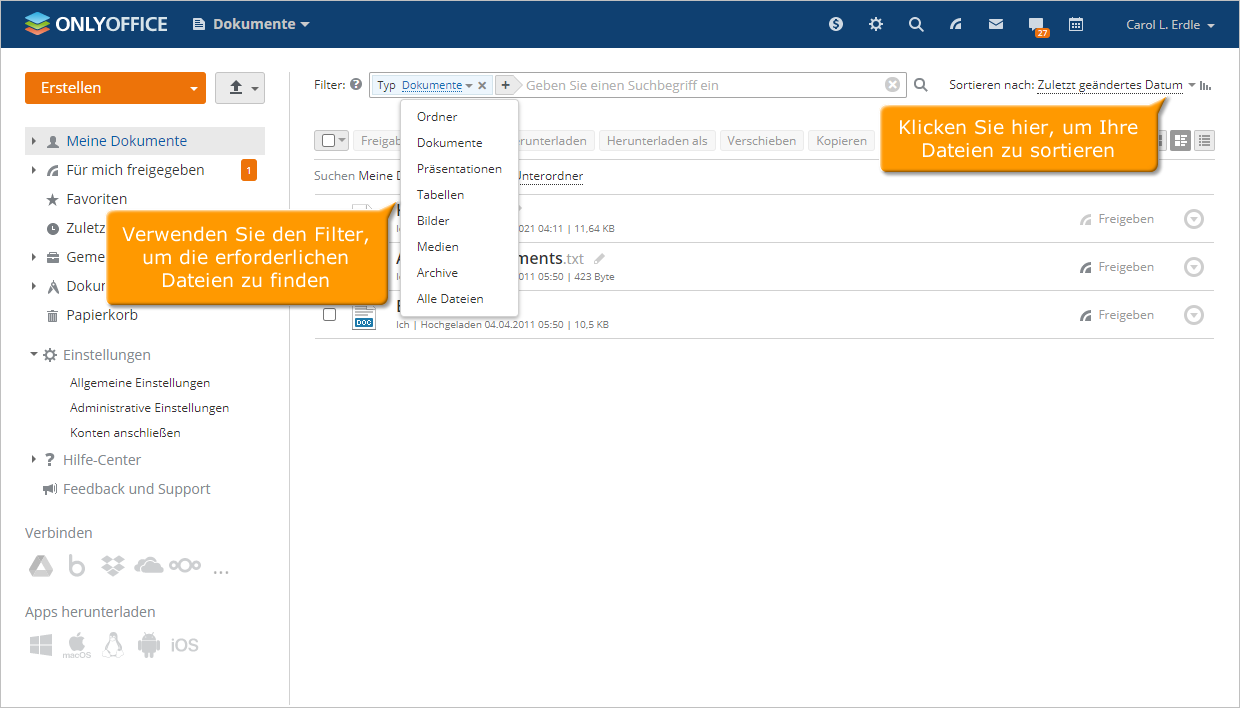
Task: Collapse the Einstellungen section
Action: click(x=33, y=355)
